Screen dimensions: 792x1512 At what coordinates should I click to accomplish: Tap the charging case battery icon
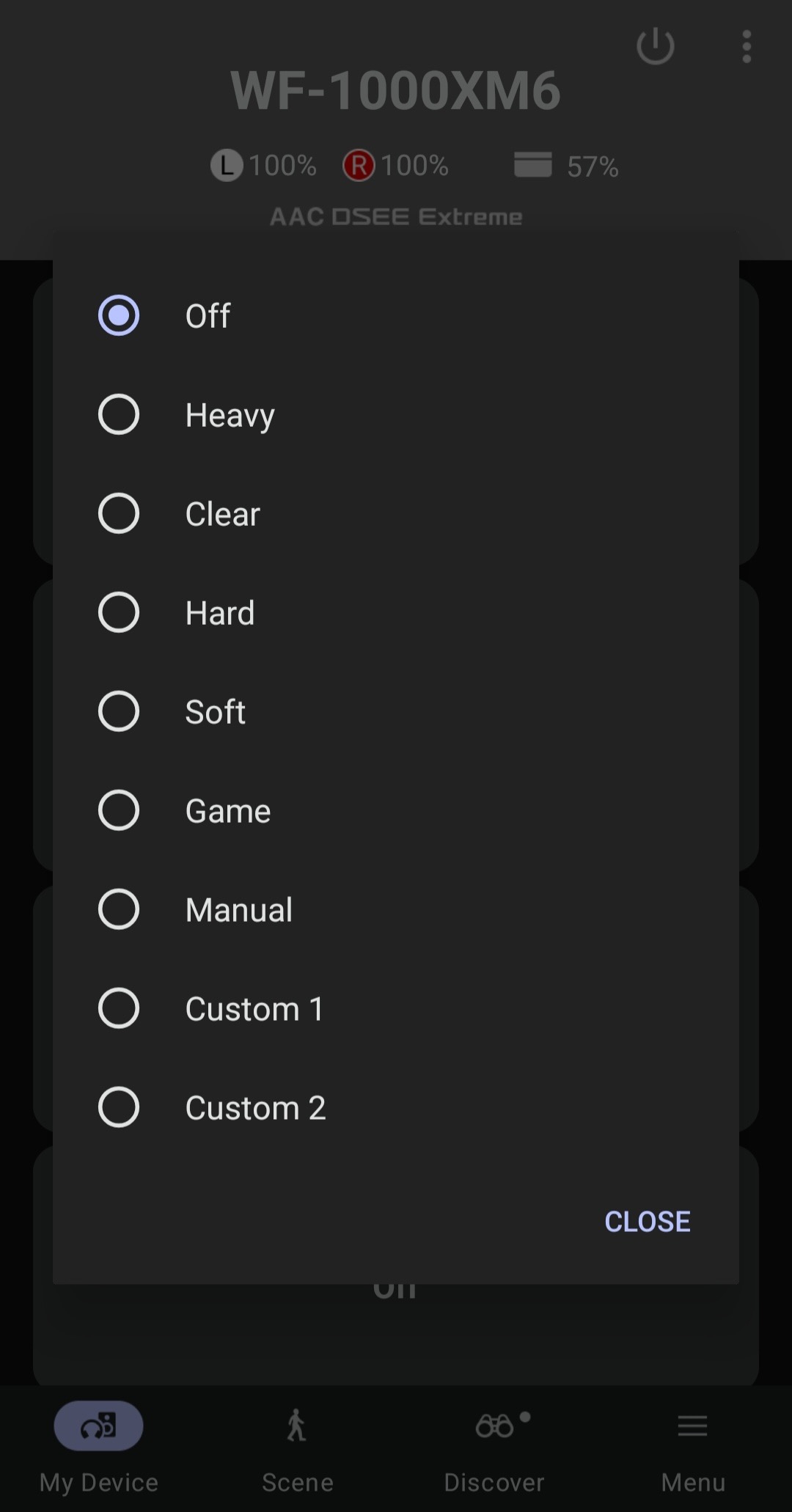coord(532,165)
